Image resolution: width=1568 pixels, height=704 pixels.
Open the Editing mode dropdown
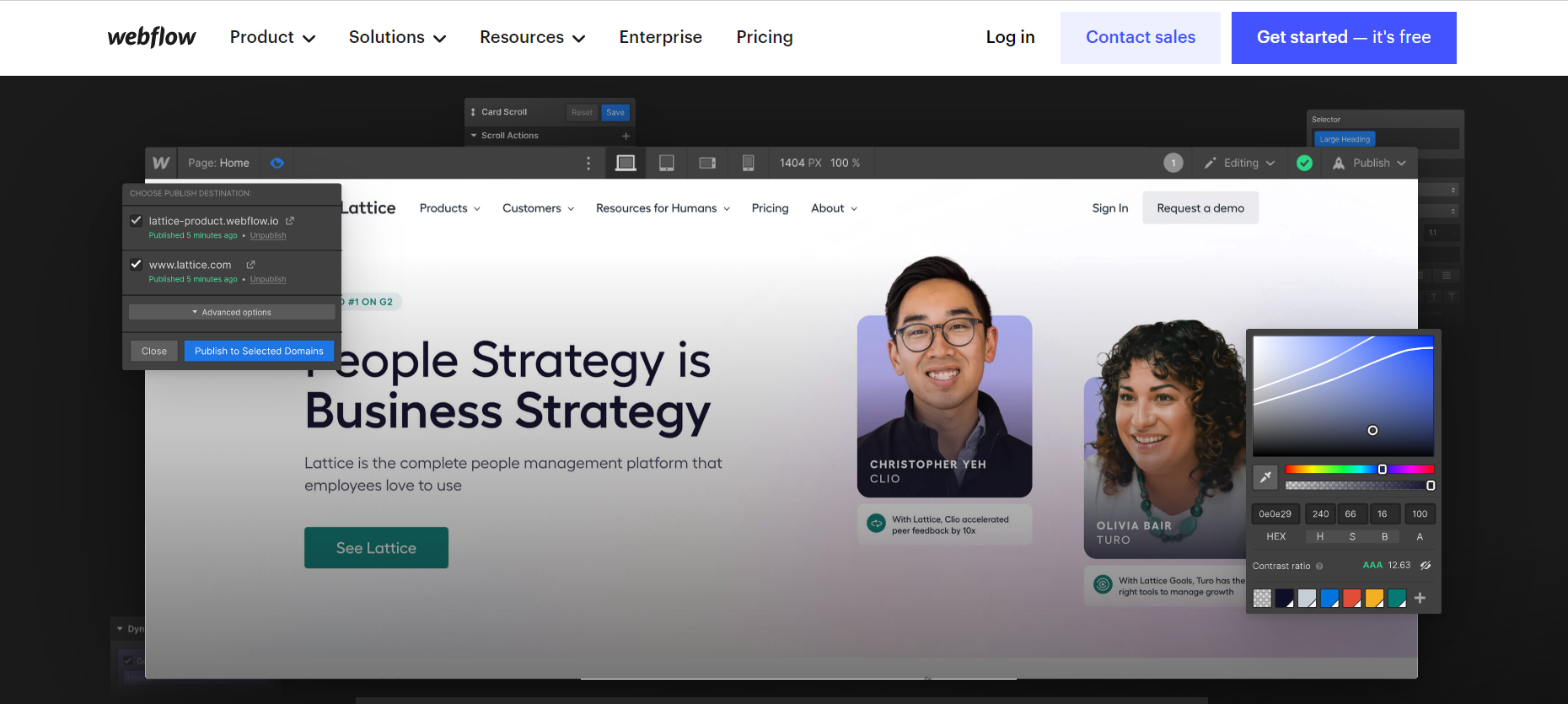1240,163
